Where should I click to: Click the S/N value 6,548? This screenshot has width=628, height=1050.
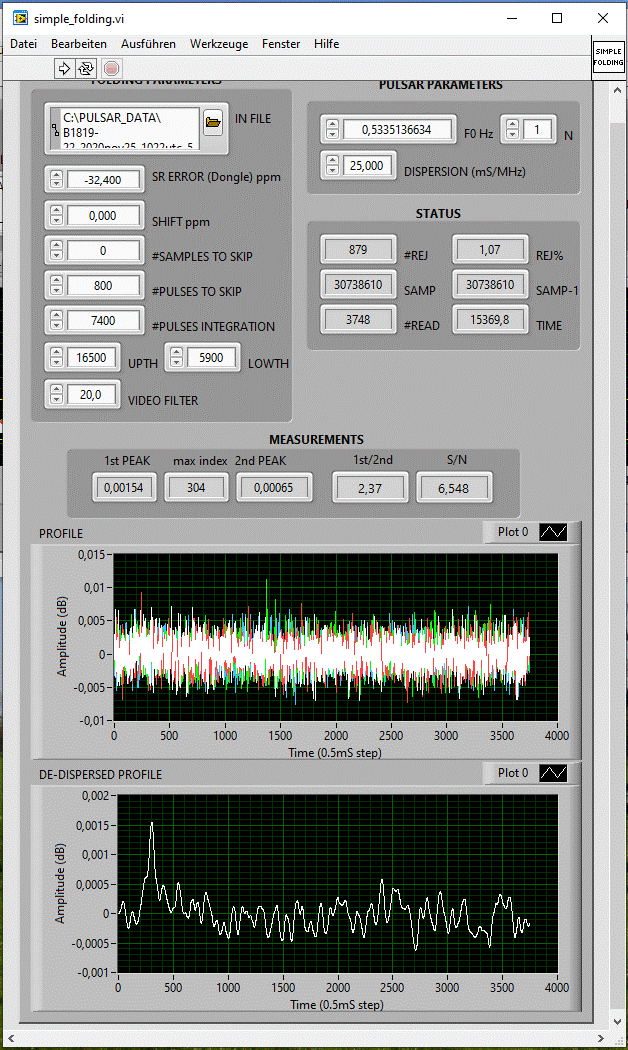tap(453, 488)
